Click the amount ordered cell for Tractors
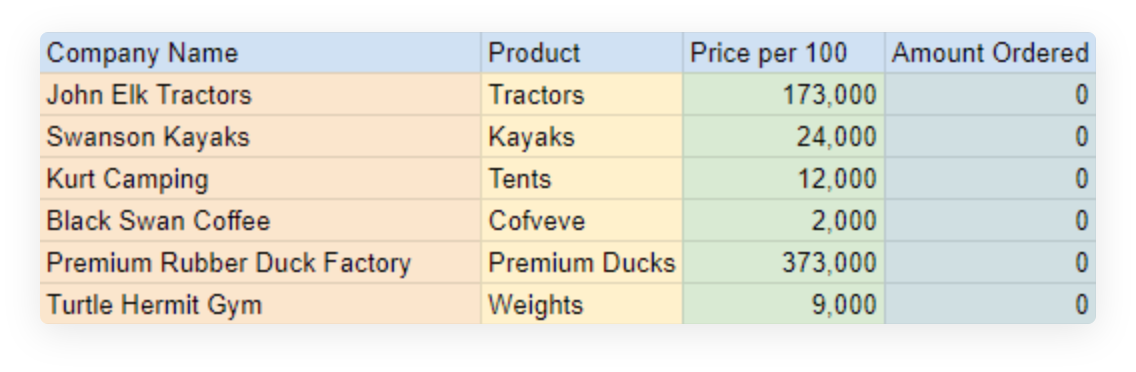This screenshot has height=372, width=1136. (x=990, y=95)
